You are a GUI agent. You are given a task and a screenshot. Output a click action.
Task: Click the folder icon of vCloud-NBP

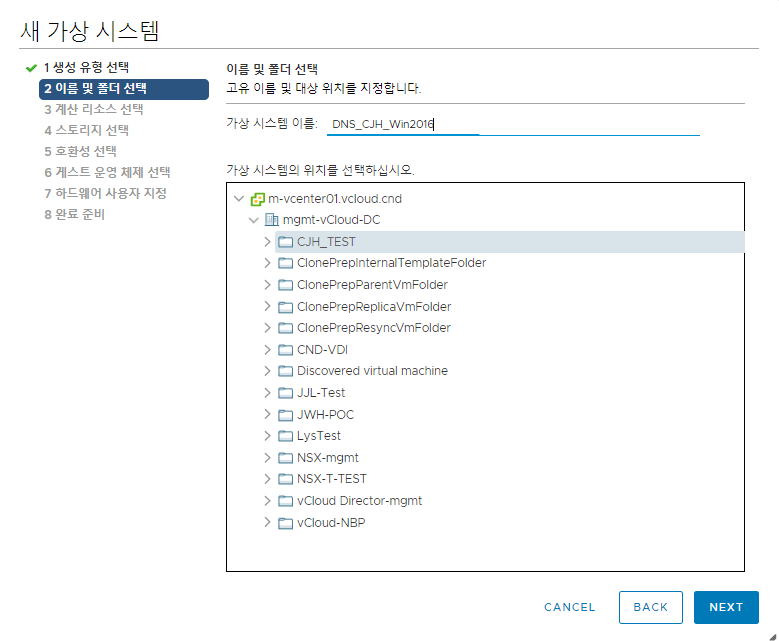click(x=285, y=523)
